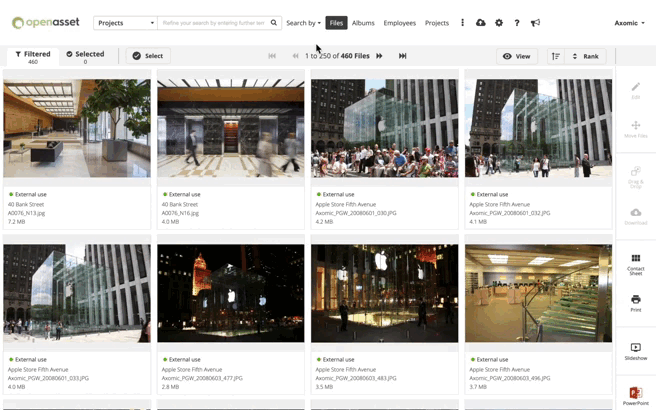
Task: Open the Rank sort dropdown
Action: 585,56
